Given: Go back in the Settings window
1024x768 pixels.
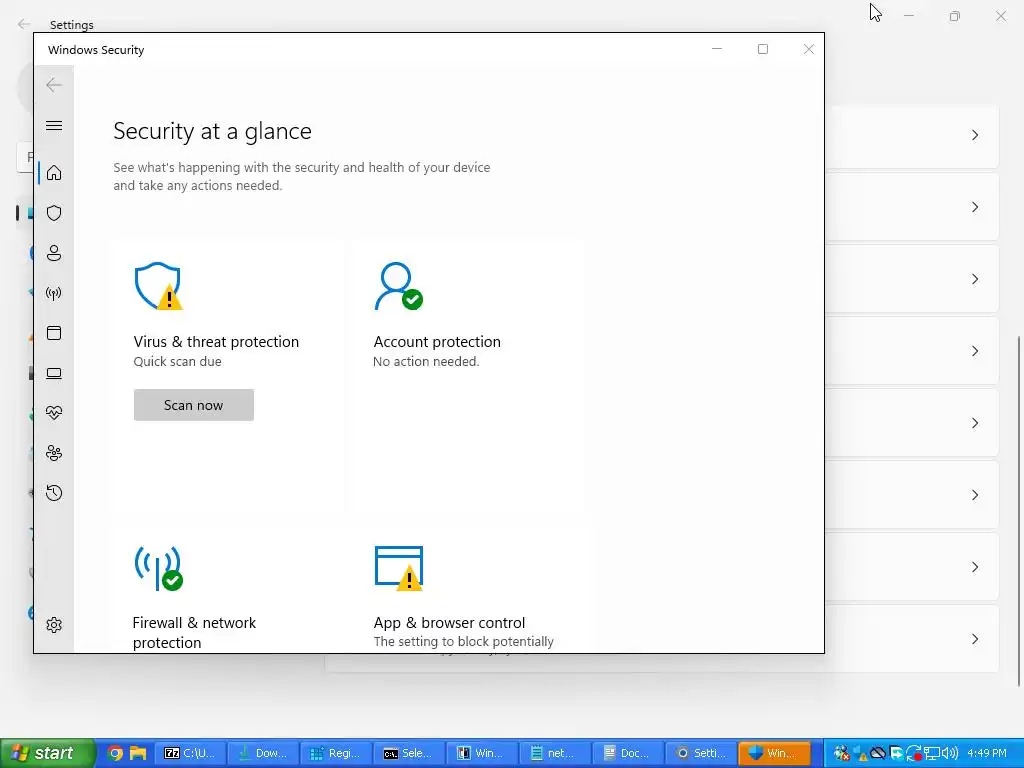Looking at the screenshot, I should click(24, 24).
